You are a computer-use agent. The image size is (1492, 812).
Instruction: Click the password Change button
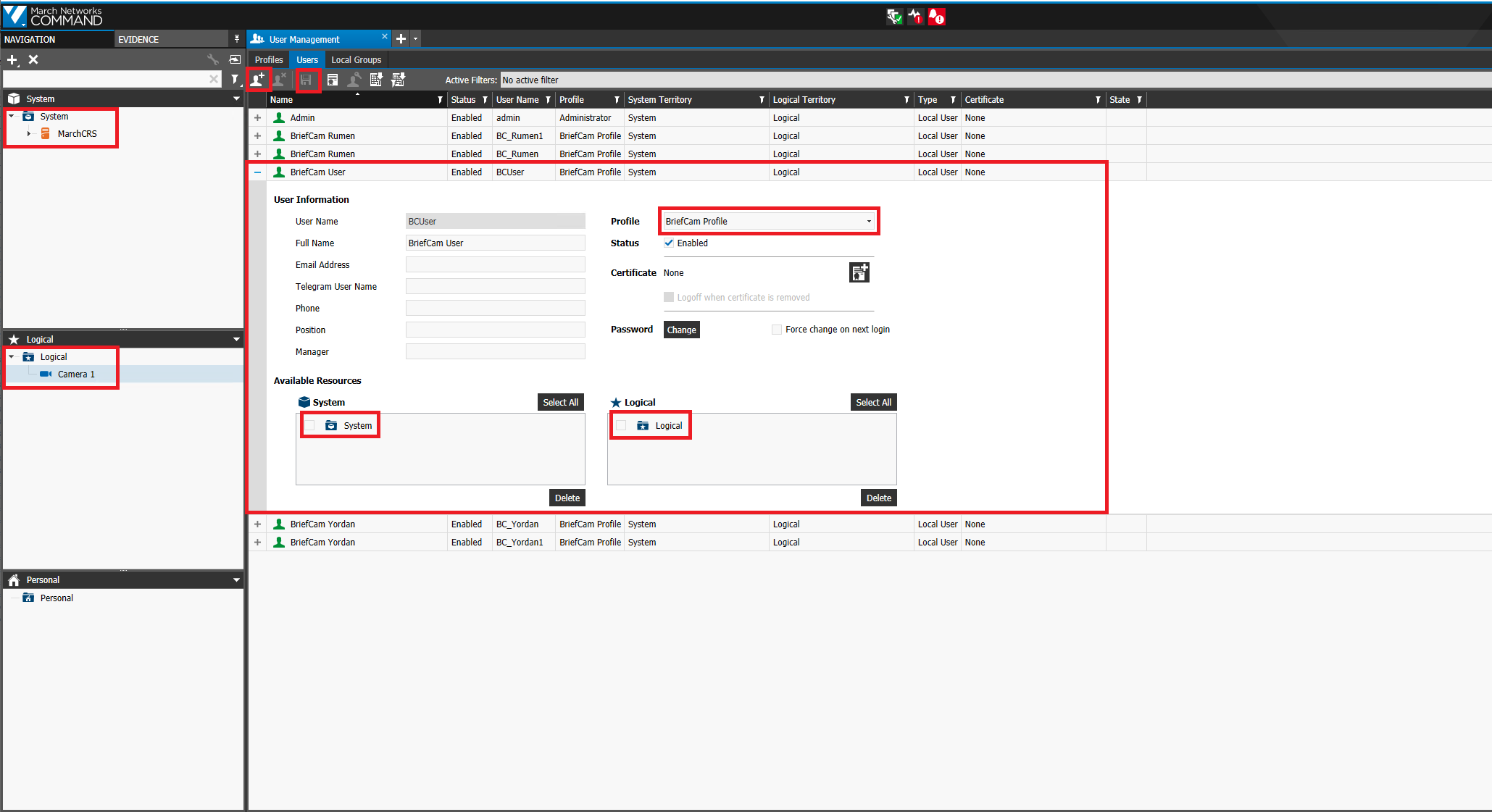pos(682,330)
